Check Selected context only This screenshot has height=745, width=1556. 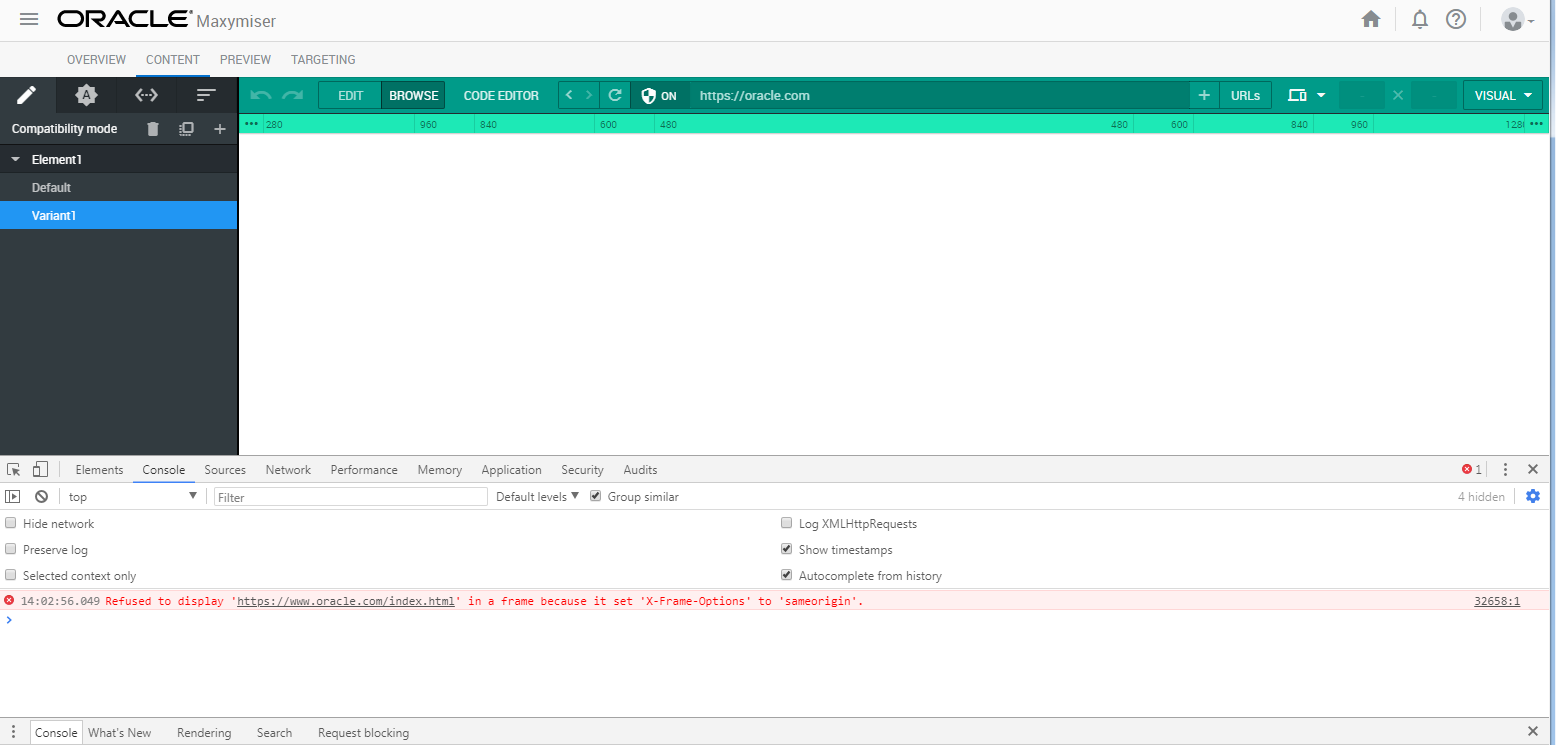coord(11,575)
